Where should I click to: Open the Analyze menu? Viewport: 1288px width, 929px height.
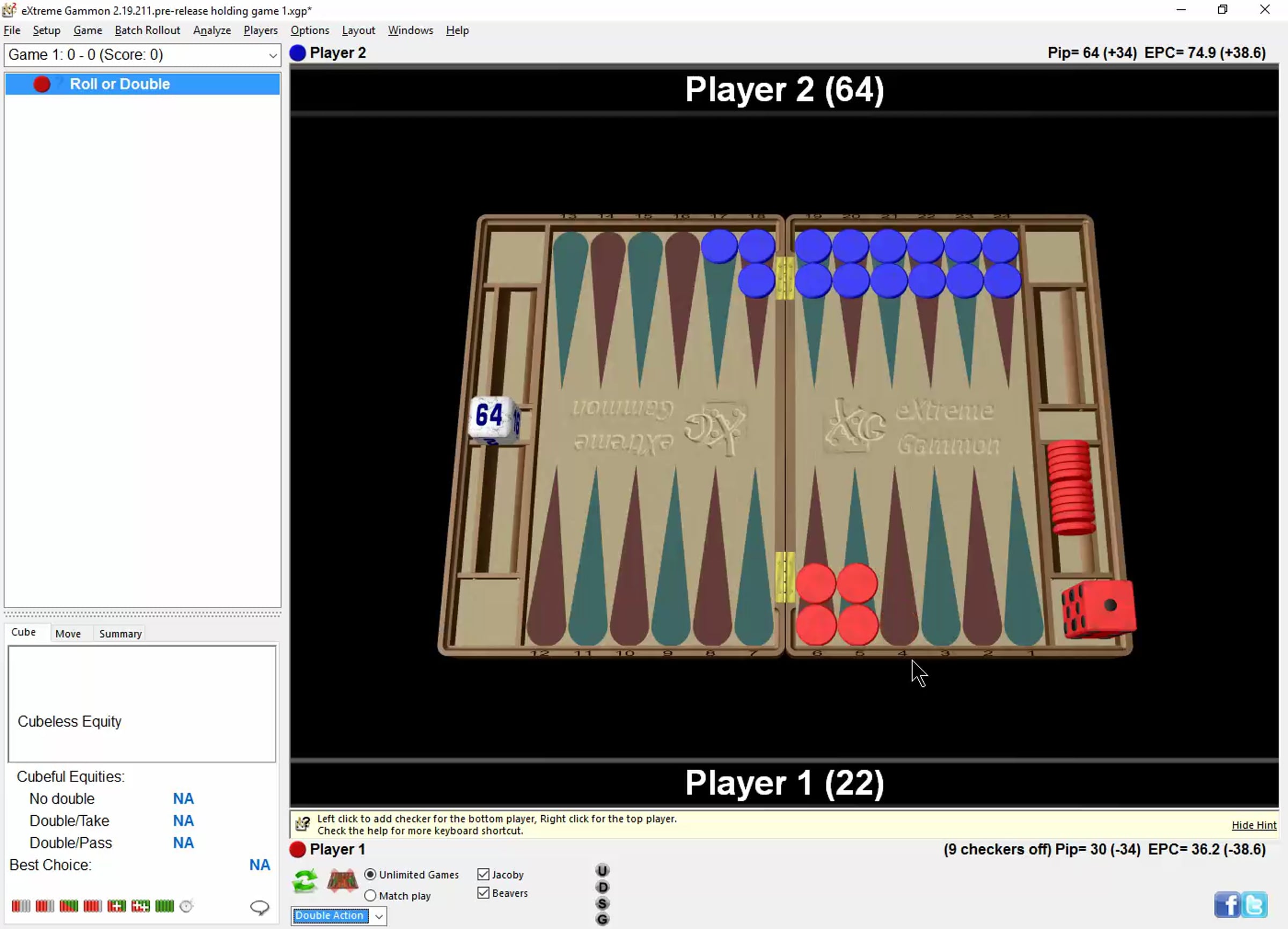click(x=212, y=31)
